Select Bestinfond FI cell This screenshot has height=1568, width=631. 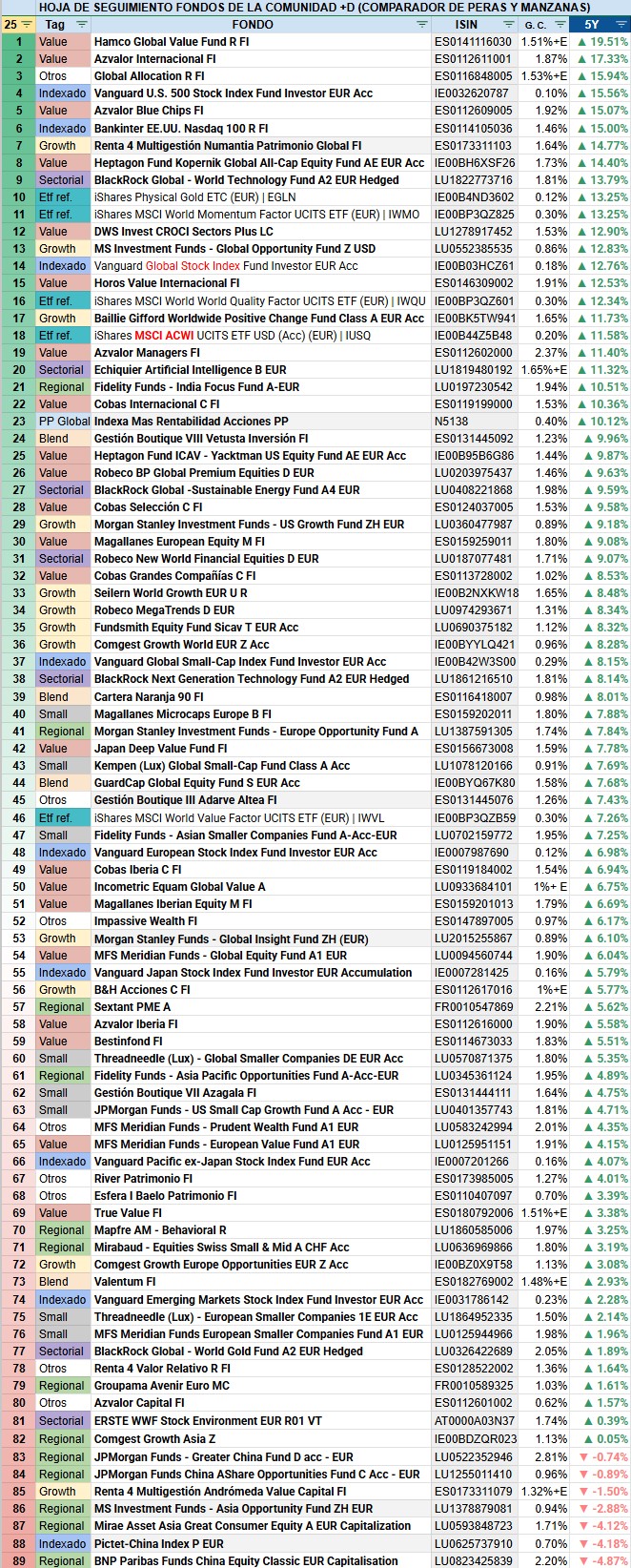point(261,1042)
